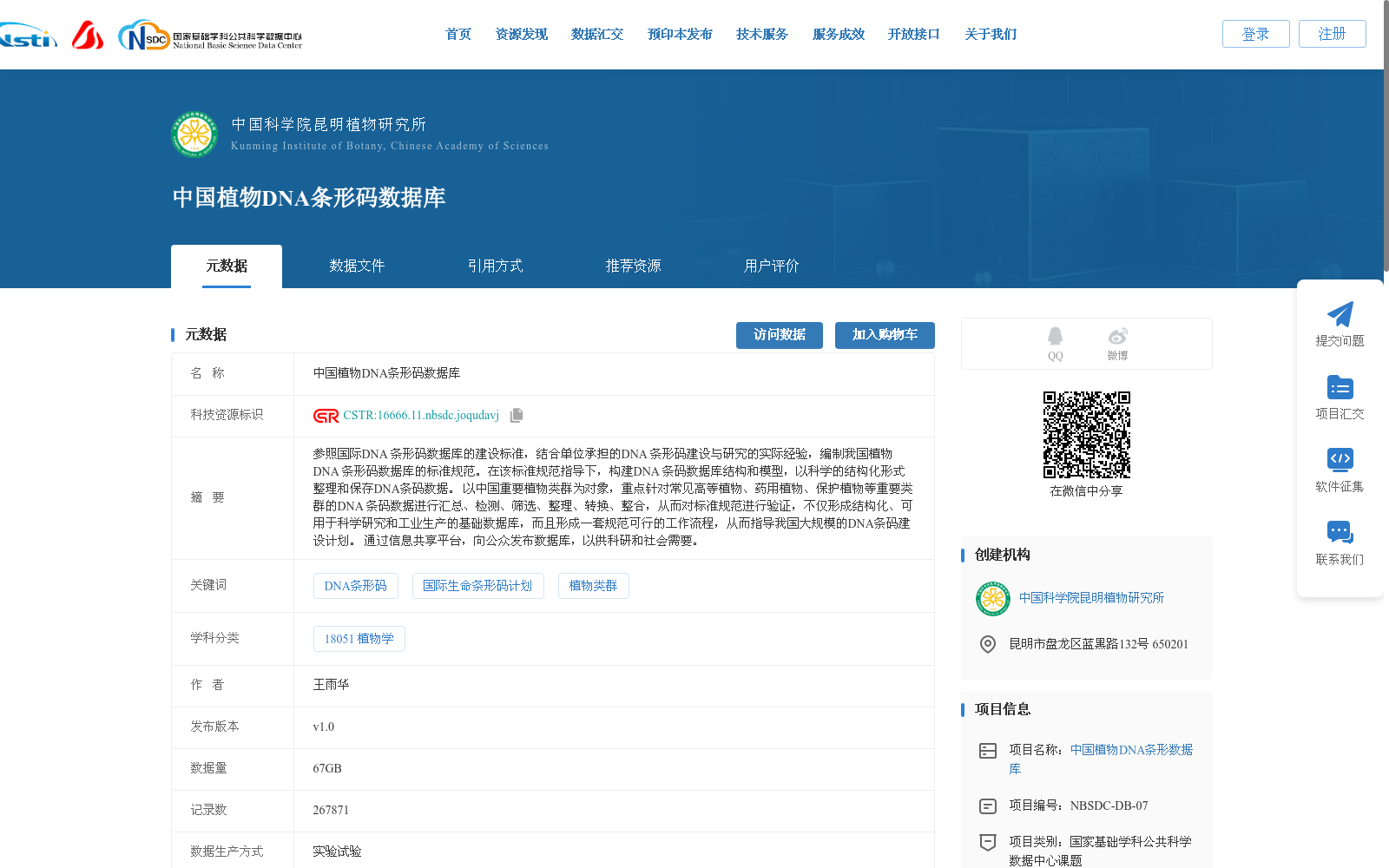The height and width of the screenshot is (868, 1389).
Task: Click keyword tag 植物类群
Action: 594,586
